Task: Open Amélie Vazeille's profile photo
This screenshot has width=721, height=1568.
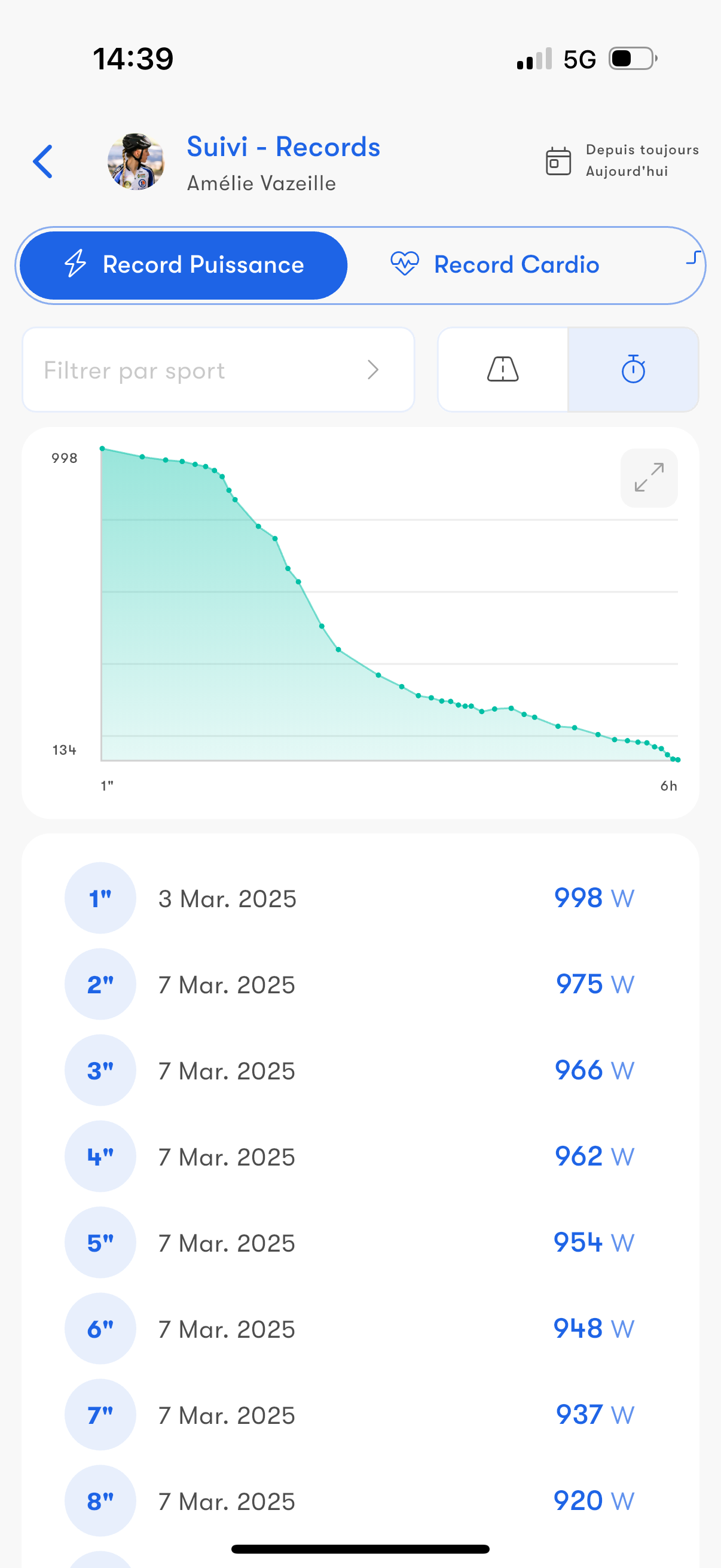Action: pyautogui.click(x=136, y=162)
